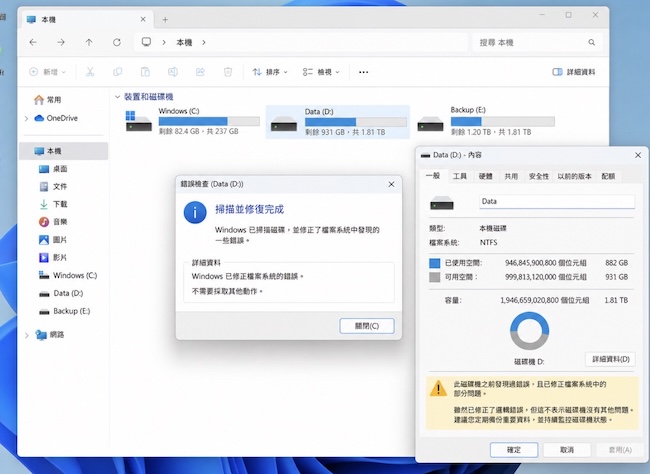The height and width of the screenshot is (474, 650).
Task: Click the Delete trash icon
Action: [x=228, y=72]
